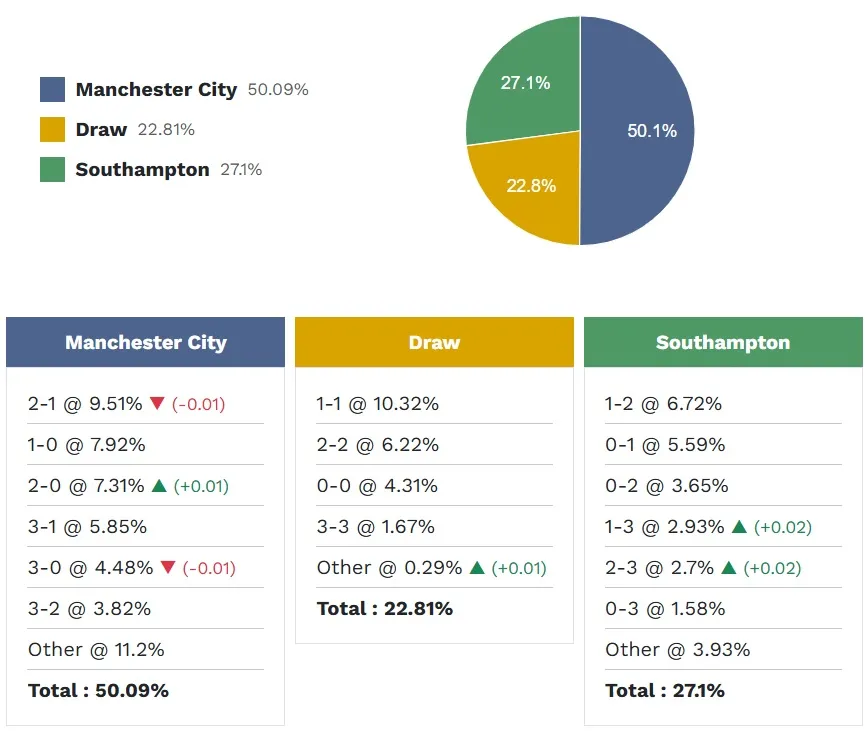Click the 1-2 @ 6.72% Southampton score
Image resolution: width=868 pixels, height=731 pixels.
(x=663, y=404)
